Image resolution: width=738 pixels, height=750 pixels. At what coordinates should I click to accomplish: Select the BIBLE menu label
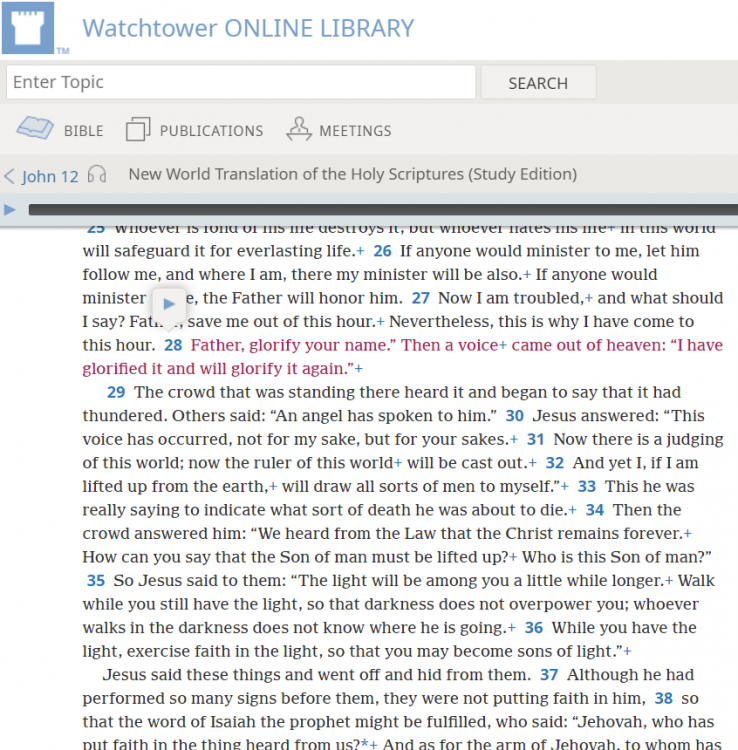(x=84, y=131)
